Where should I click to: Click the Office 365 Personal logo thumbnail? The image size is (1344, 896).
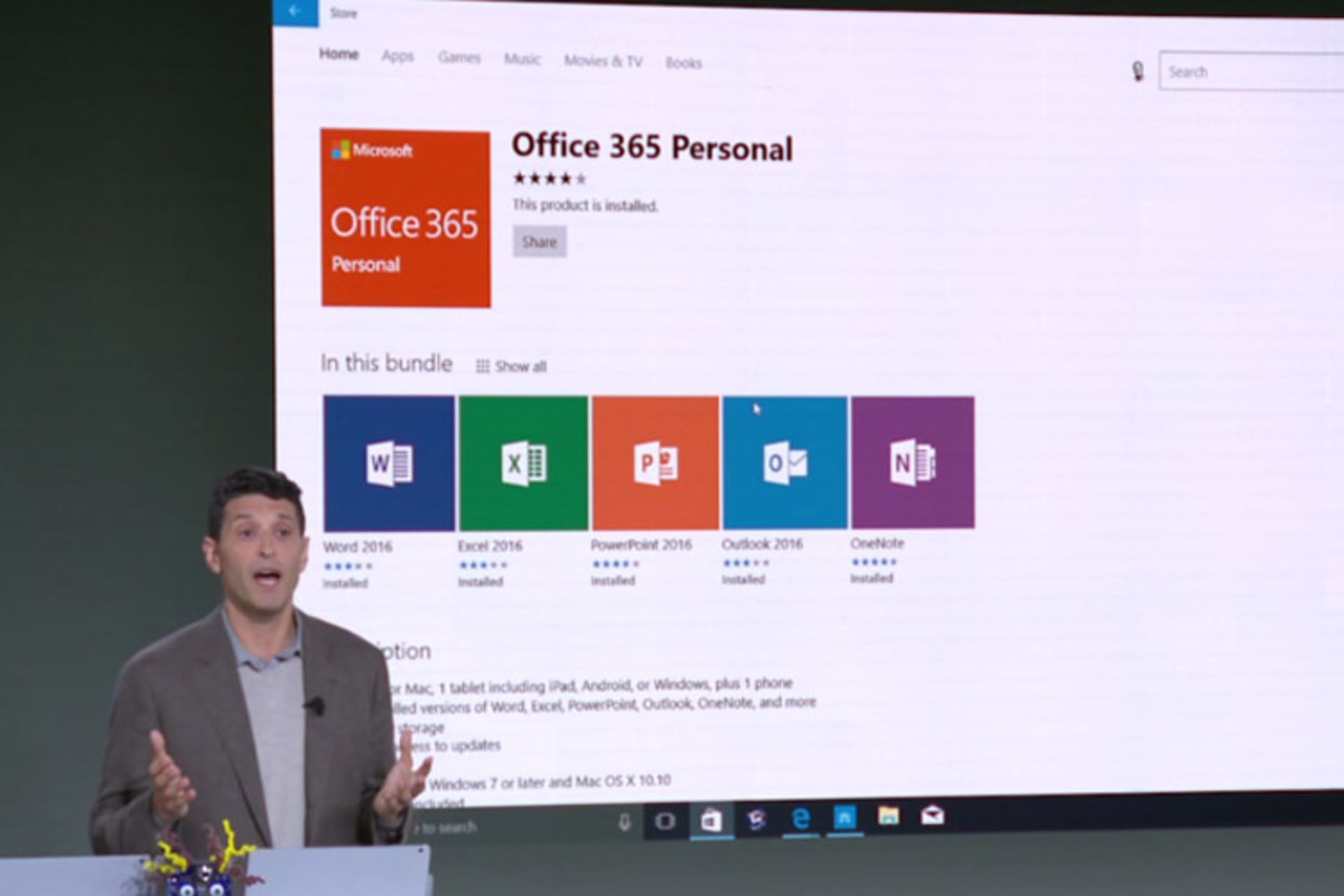(x=406, y=218)
